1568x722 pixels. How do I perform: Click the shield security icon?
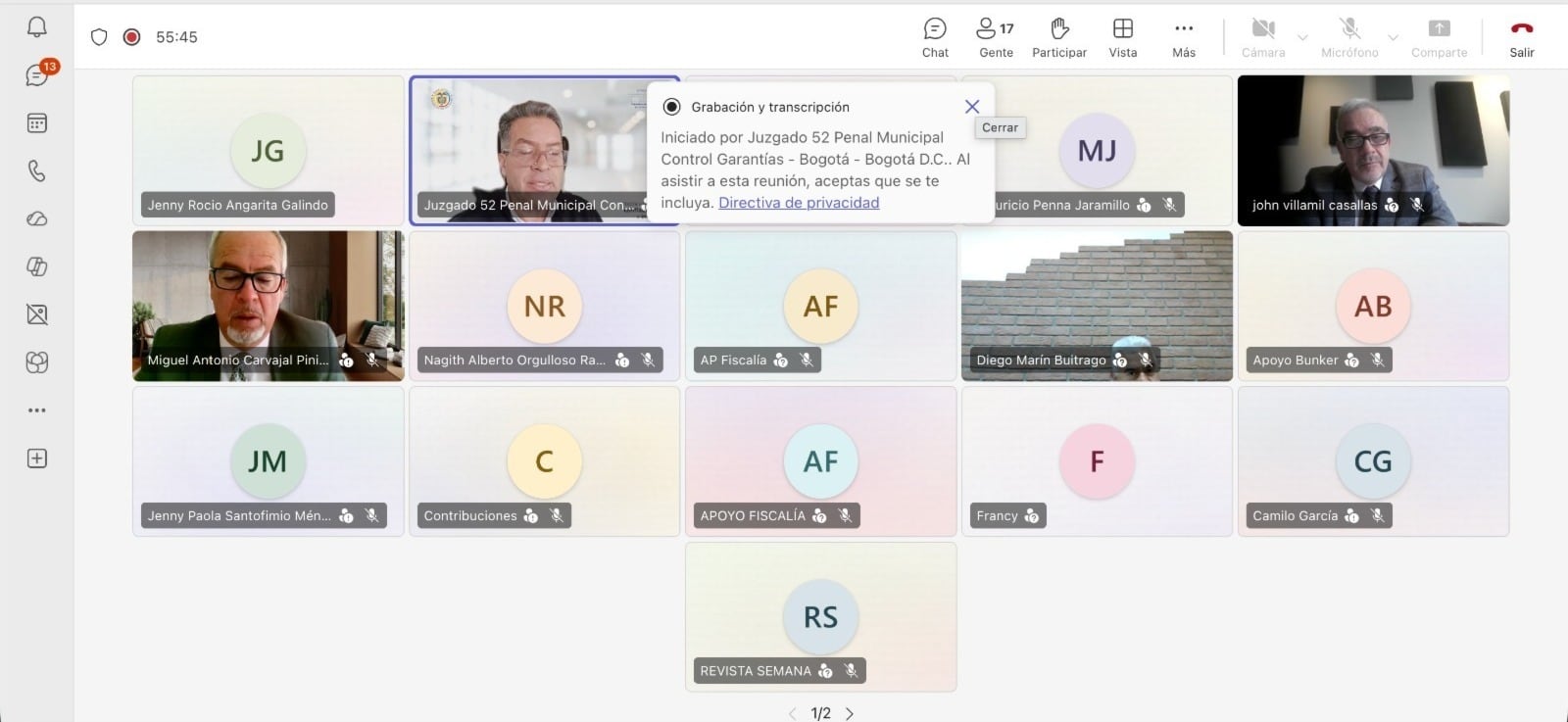99,37
